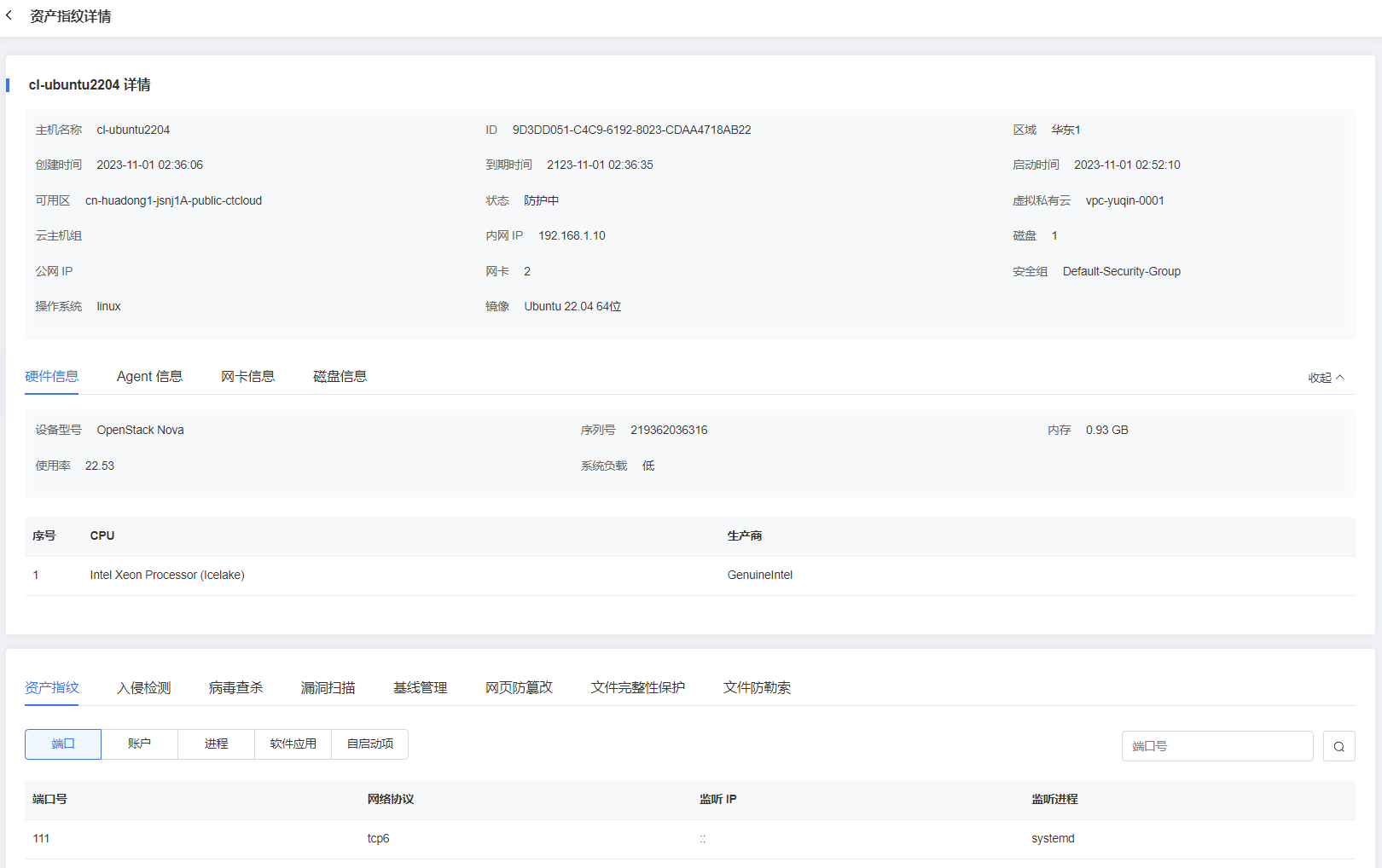Switch to the Agent 信息 tab
Viewport: 1382px width, 868px height.
click(149, 377)
